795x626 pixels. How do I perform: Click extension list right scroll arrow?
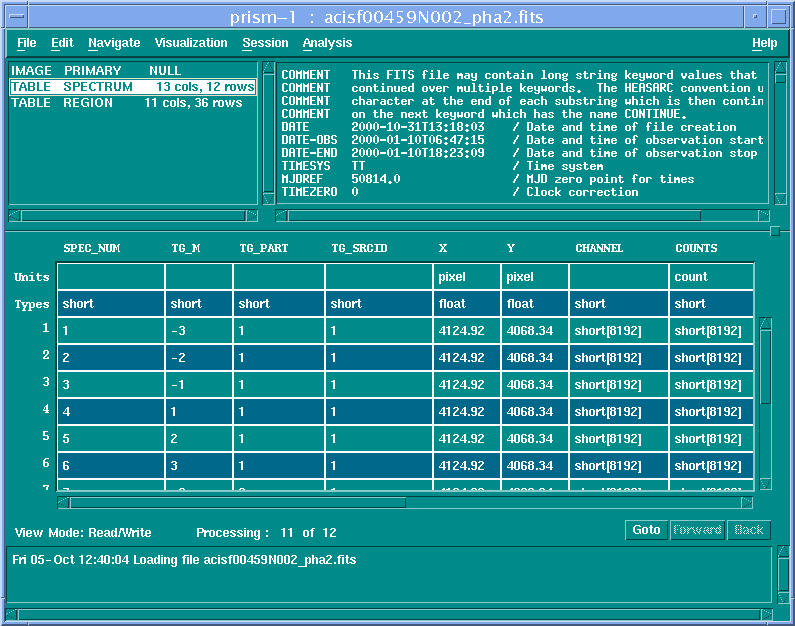[x=252, y=216]
